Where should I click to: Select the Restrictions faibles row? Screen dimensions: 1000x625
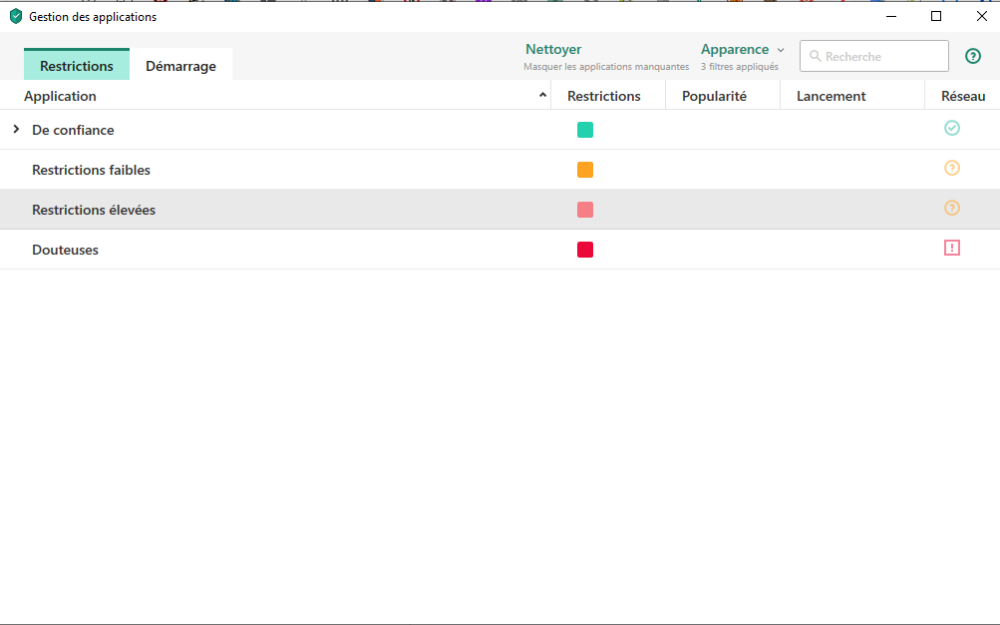point(500,170)
